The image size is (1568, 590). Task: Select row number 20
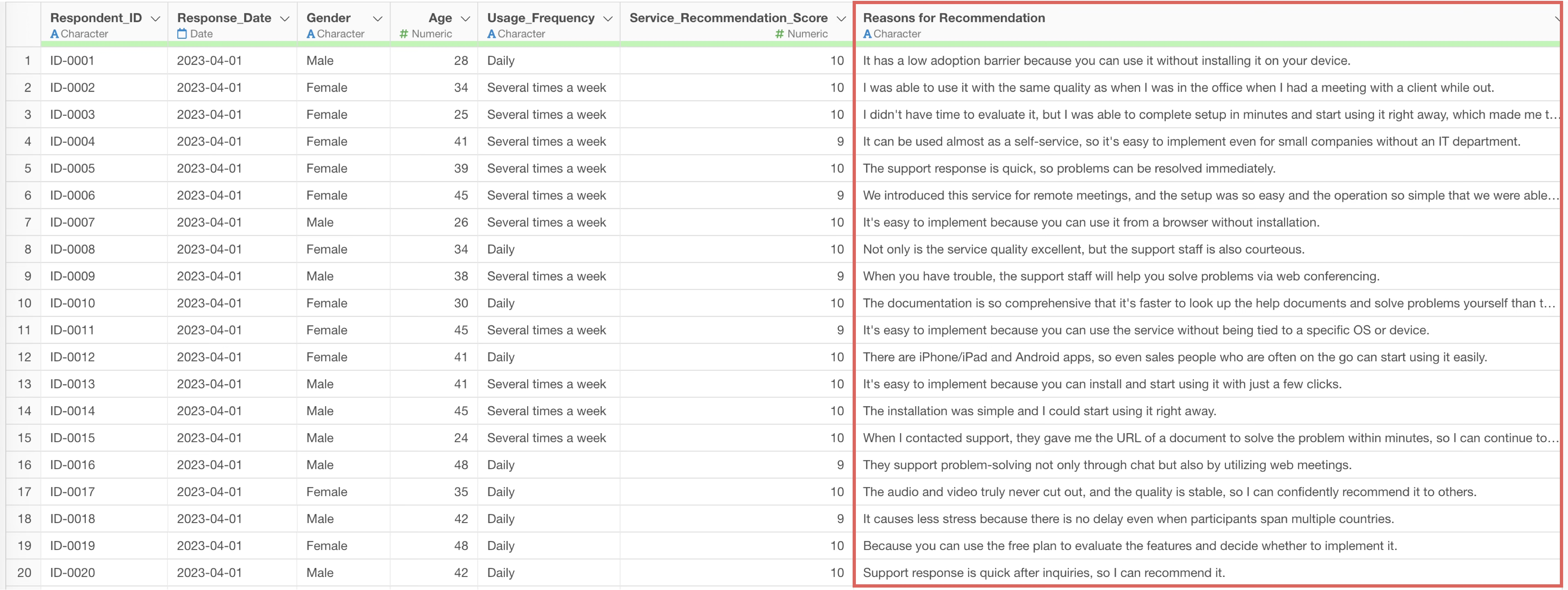coord(24,573)
